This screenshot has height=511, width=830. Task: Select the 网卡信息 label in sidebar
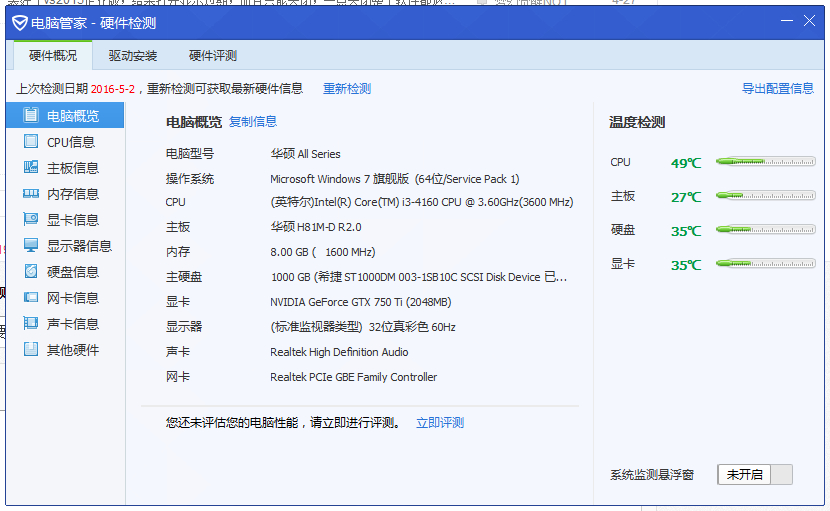click(73, 298)
